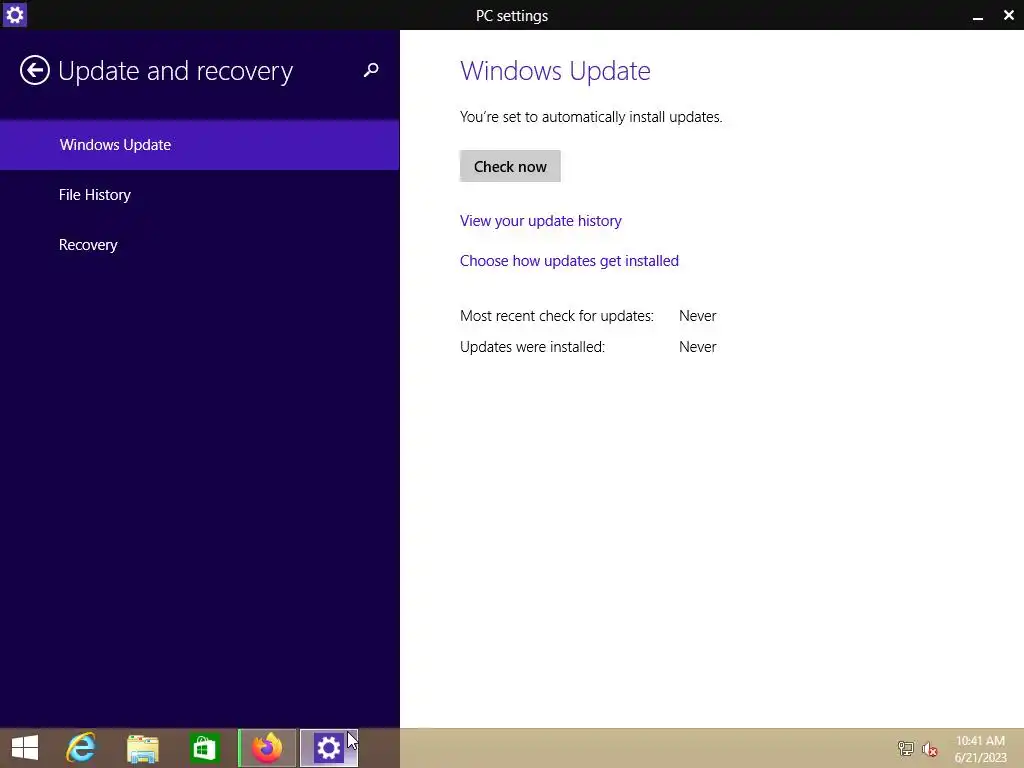1024x768 pixels.
Task: Click the PC settings gear in title bar
Action: [x=14, y=14]
